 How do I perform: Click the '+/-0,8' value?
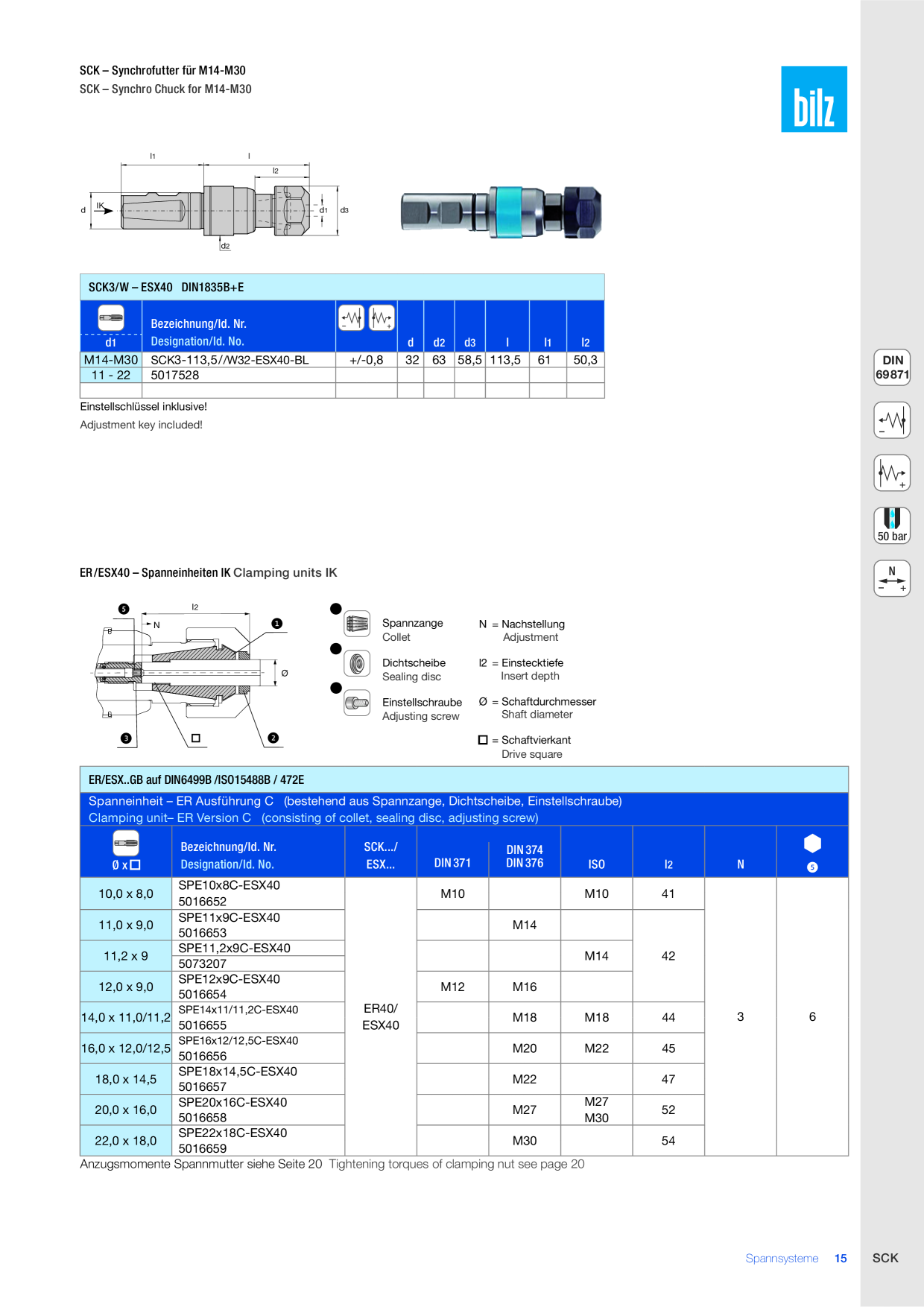tap(367, 360)
